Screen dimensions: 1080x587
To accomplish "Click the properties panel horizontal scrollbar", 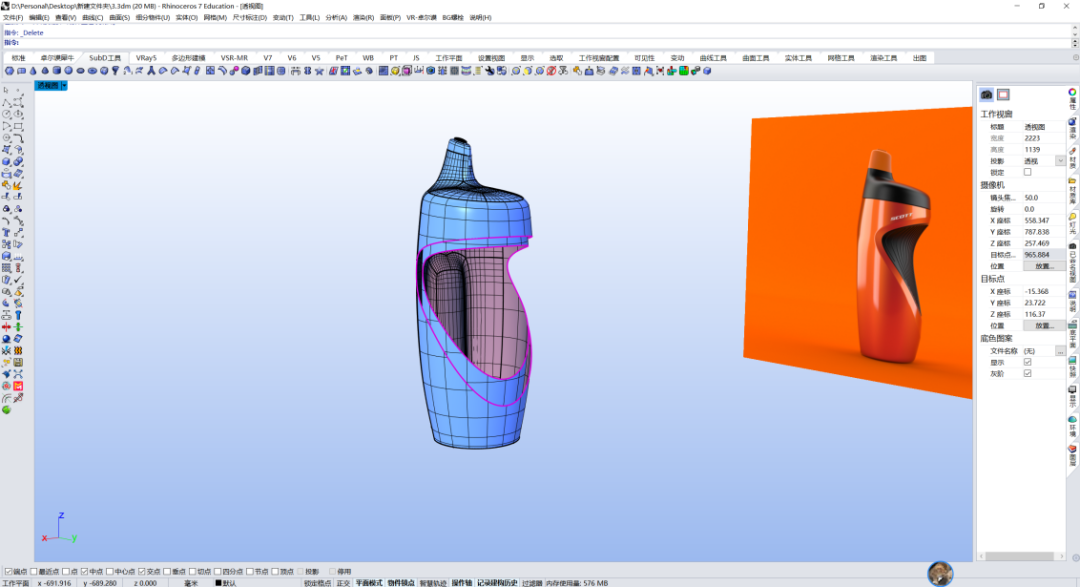I will (x=1019, y=556).
